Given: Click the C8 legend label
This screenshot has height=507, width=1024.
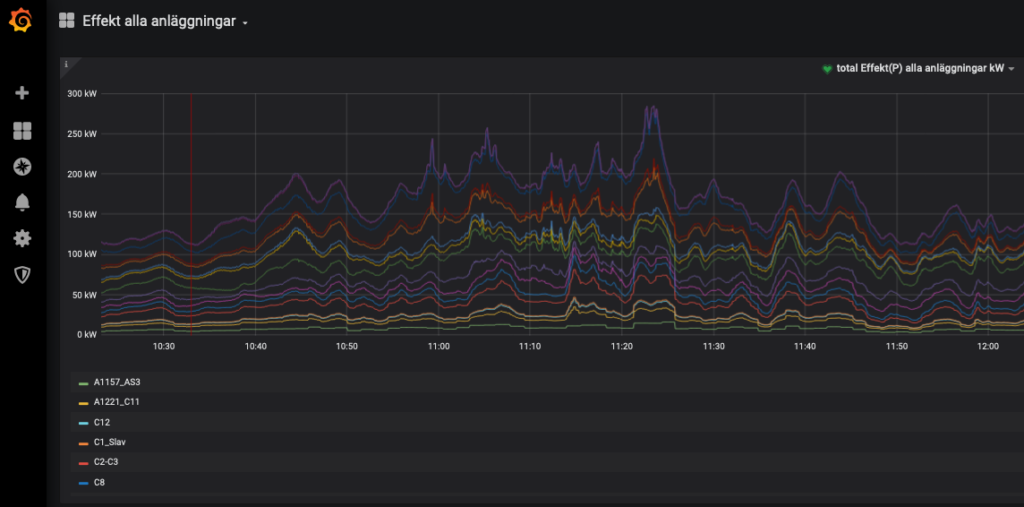Looking at the screenshot, I should [x=99, y=482].
